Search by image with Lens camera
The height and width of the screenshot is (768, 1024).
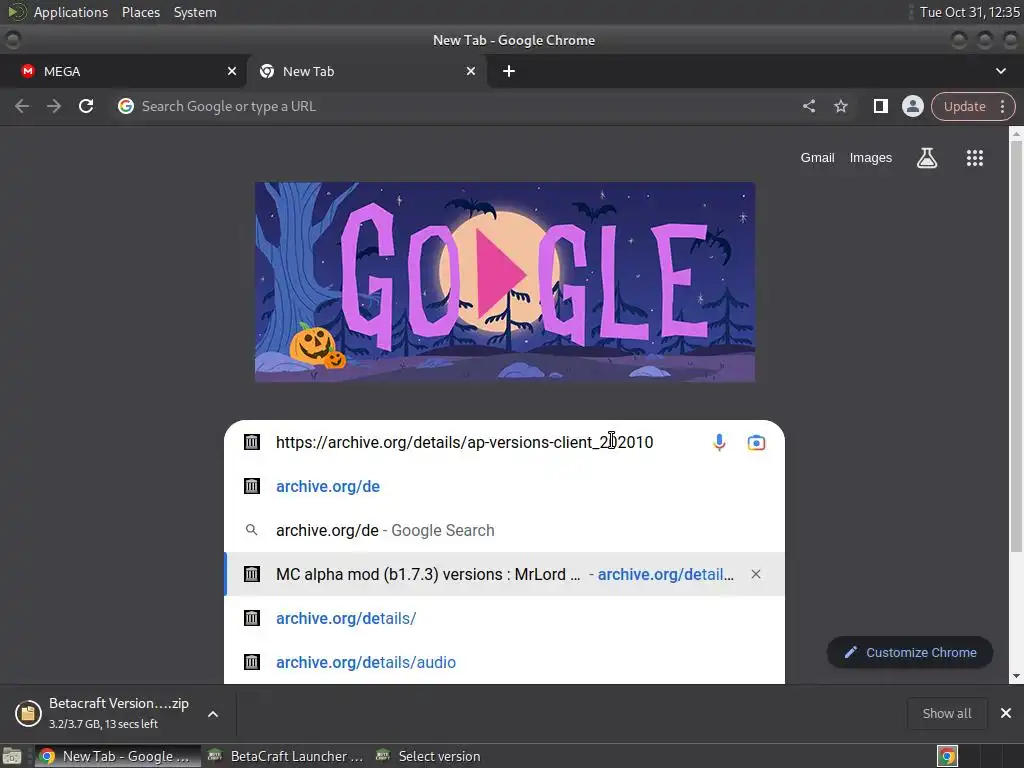[756, 443]
